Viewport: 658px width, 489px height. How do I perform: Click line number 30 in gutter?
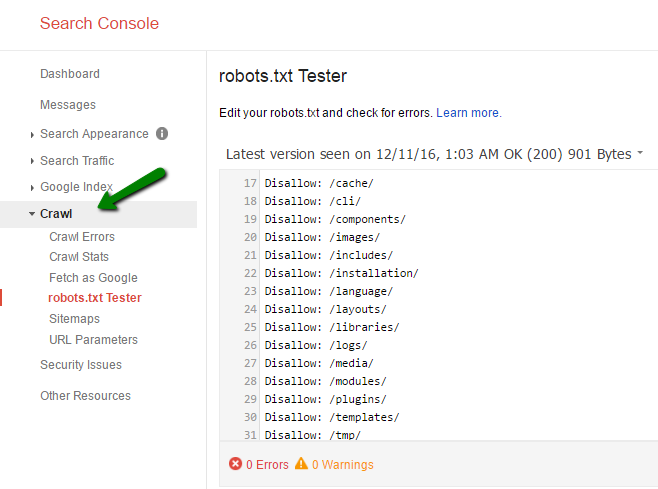(250, 417)
